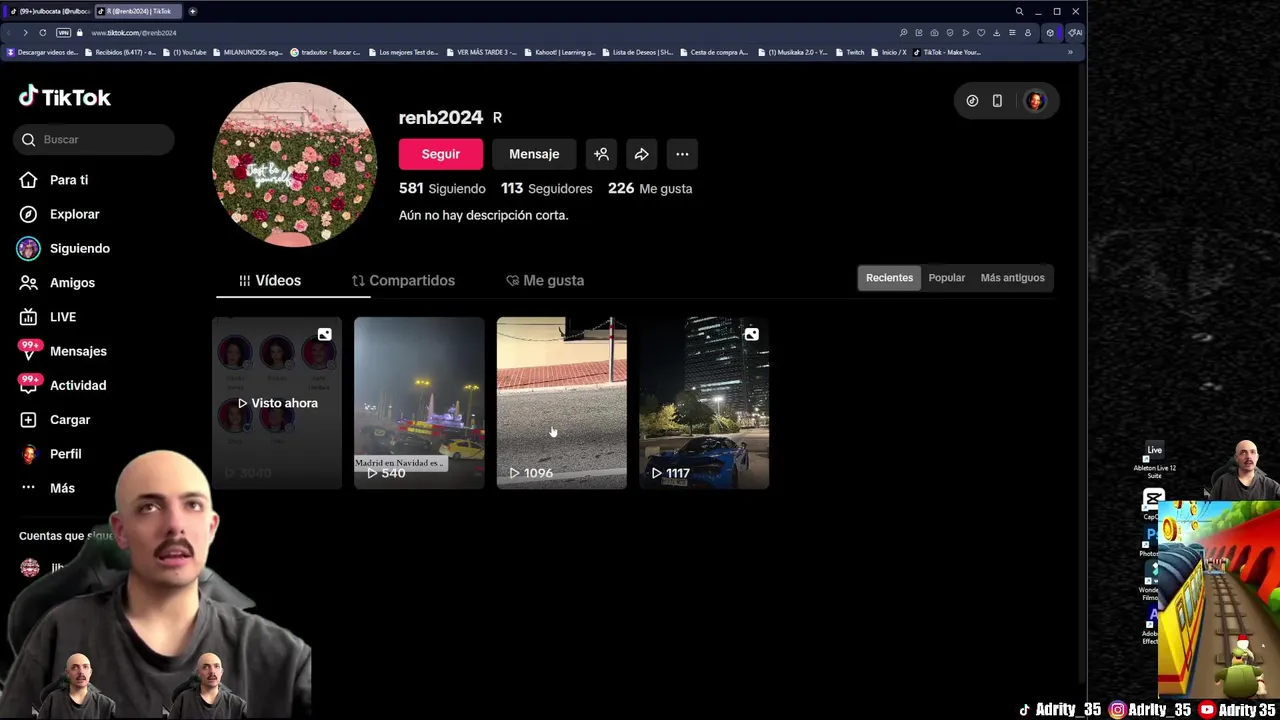
Task: Go to the Explorar page
Action: 60,214
